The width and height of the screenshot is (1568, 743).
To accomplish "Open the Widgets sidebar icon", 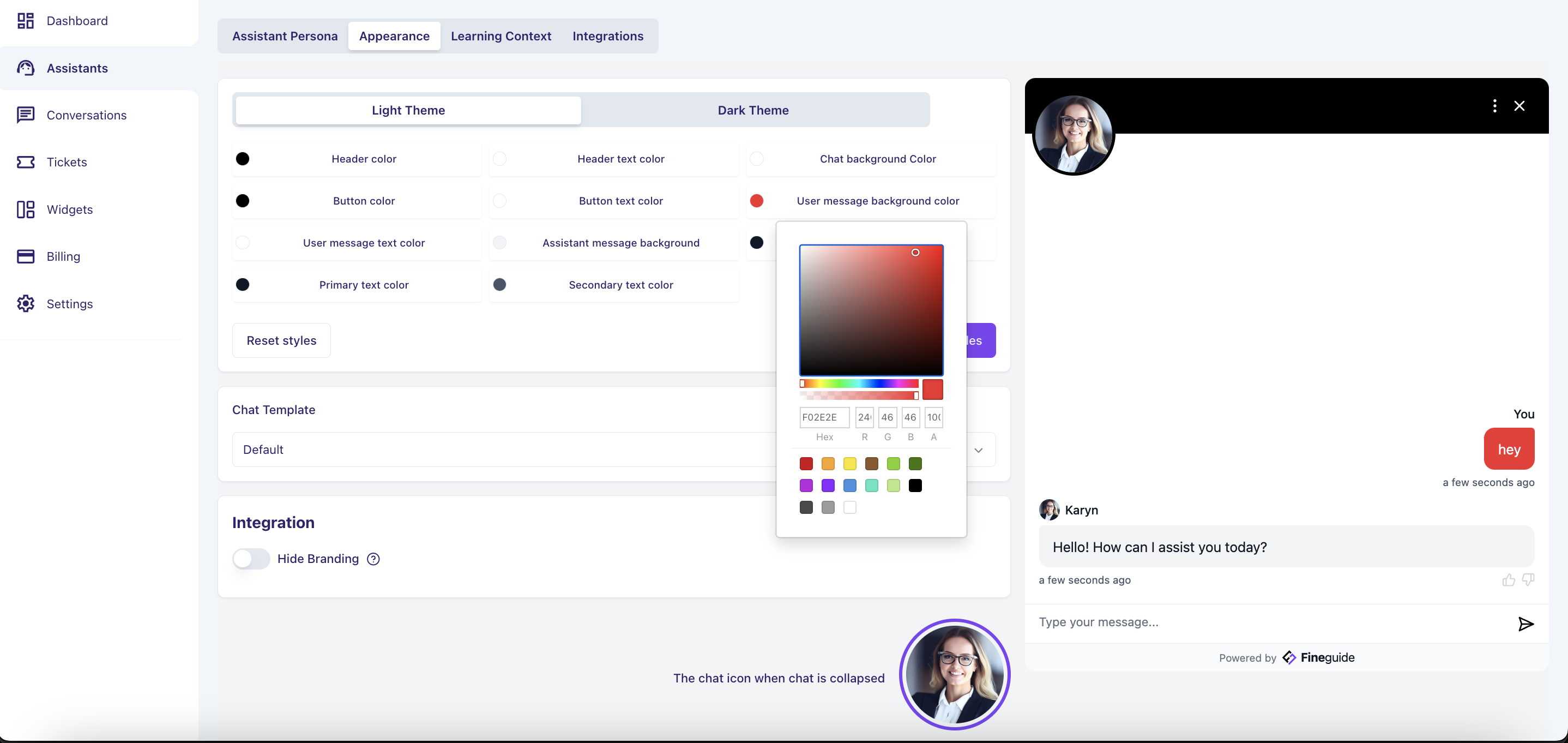I will pos(26,209).
